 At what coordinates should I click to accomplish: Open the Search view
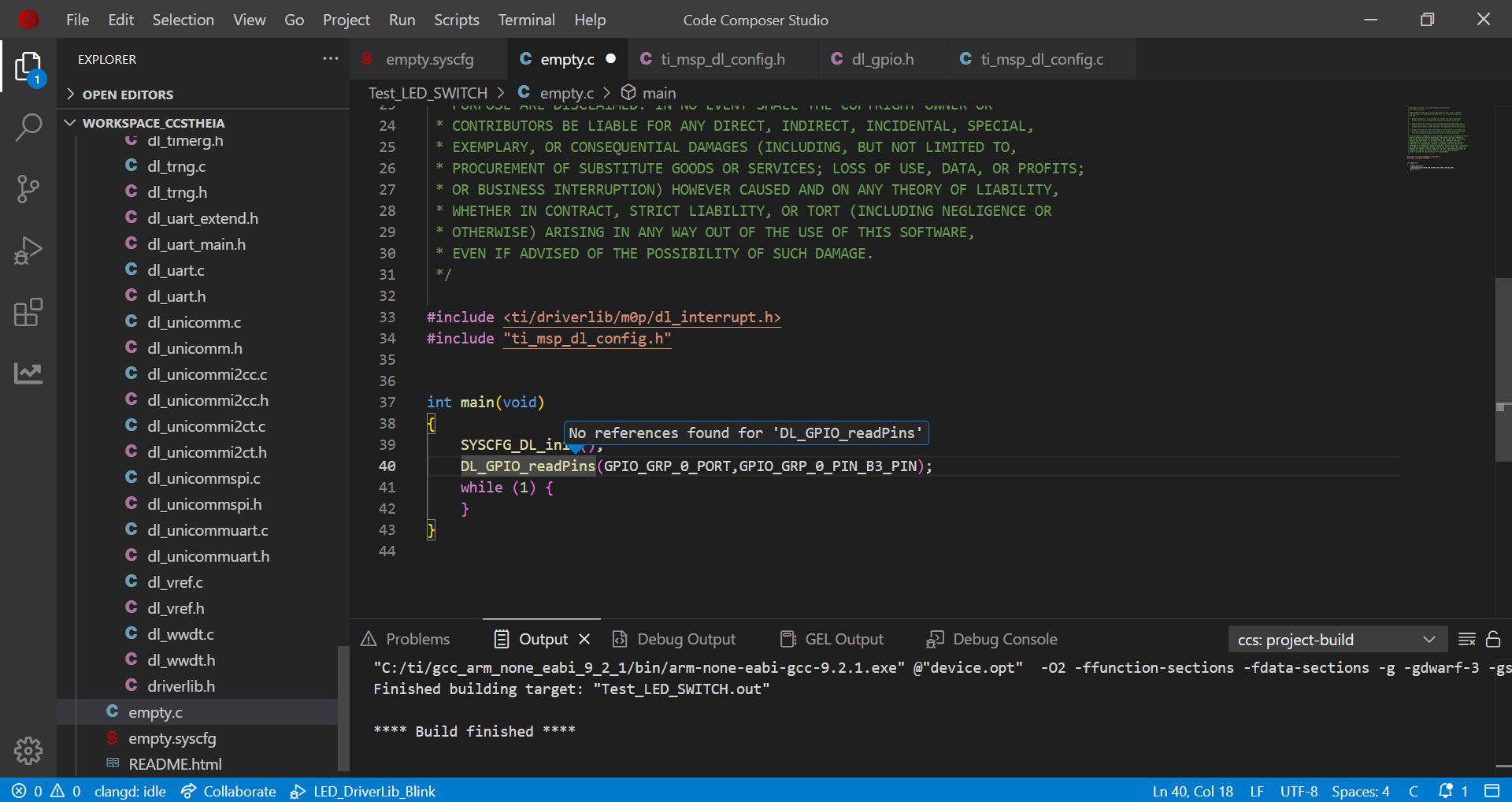(28, 127)
